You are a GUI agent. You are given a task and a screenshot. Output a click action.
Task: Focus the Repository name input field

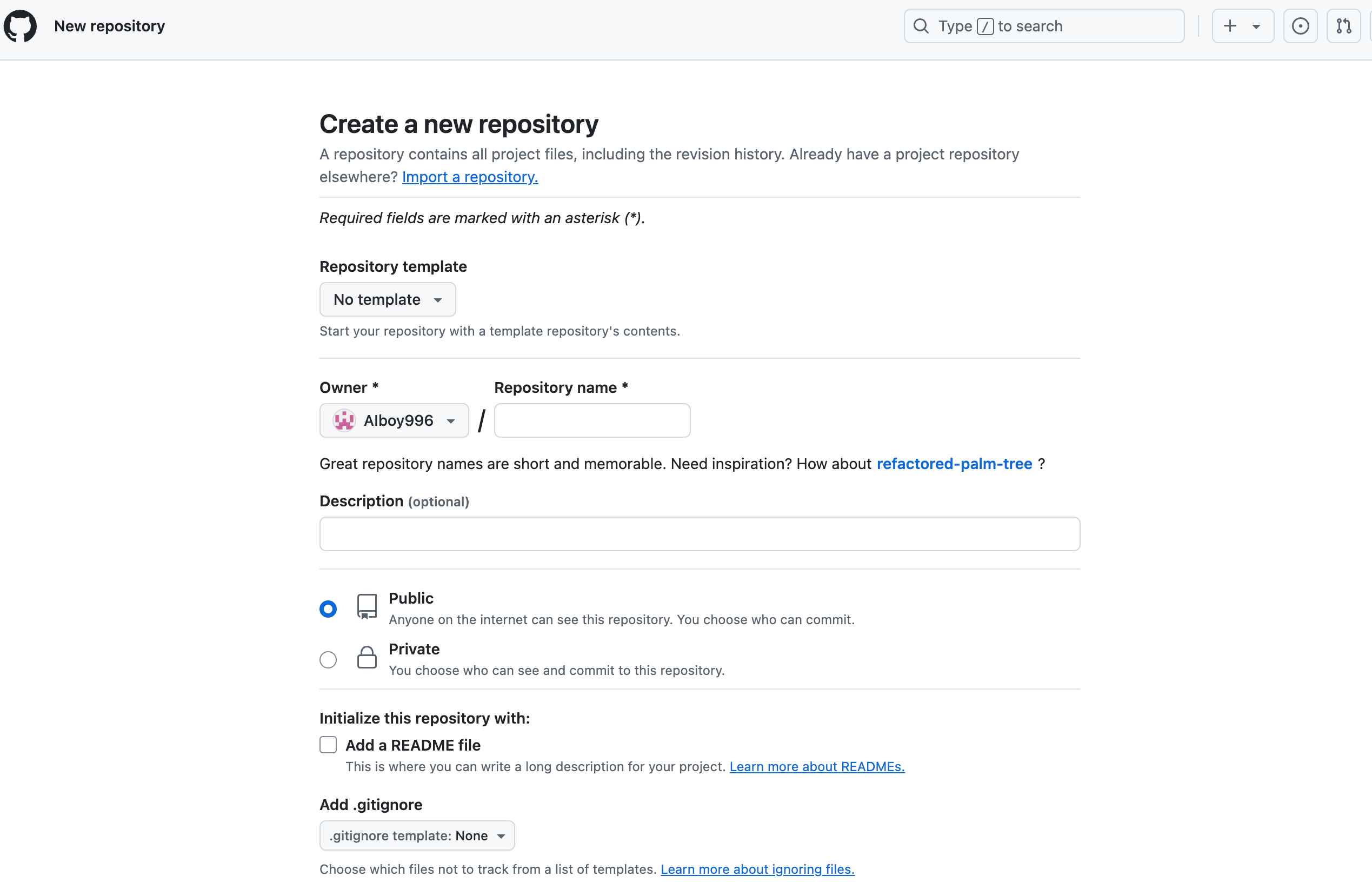coord(592,420)
